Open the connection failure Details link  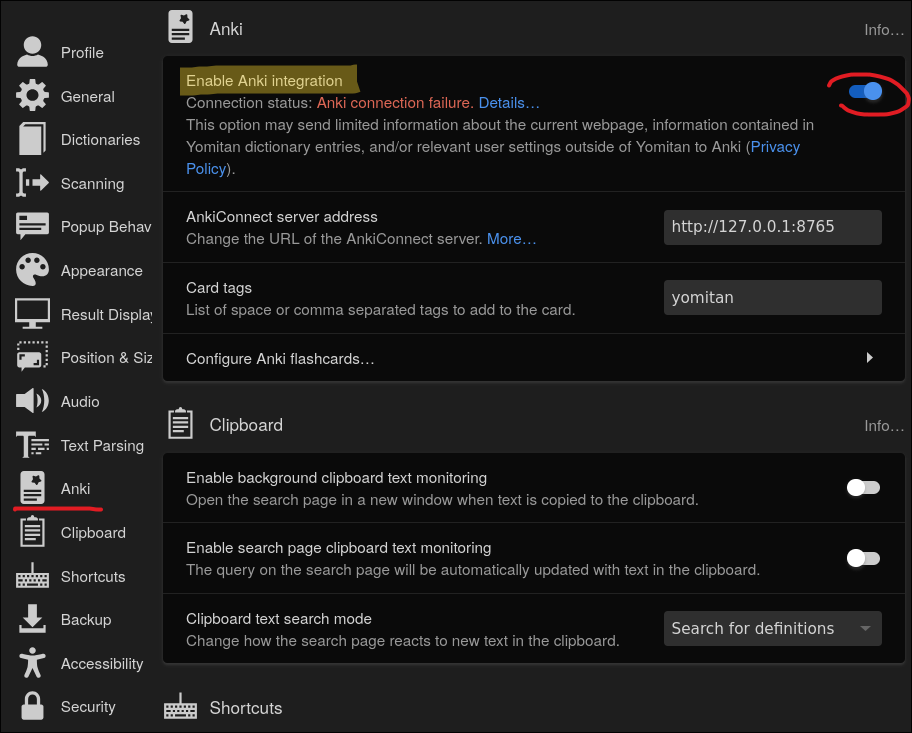(508, 103)
